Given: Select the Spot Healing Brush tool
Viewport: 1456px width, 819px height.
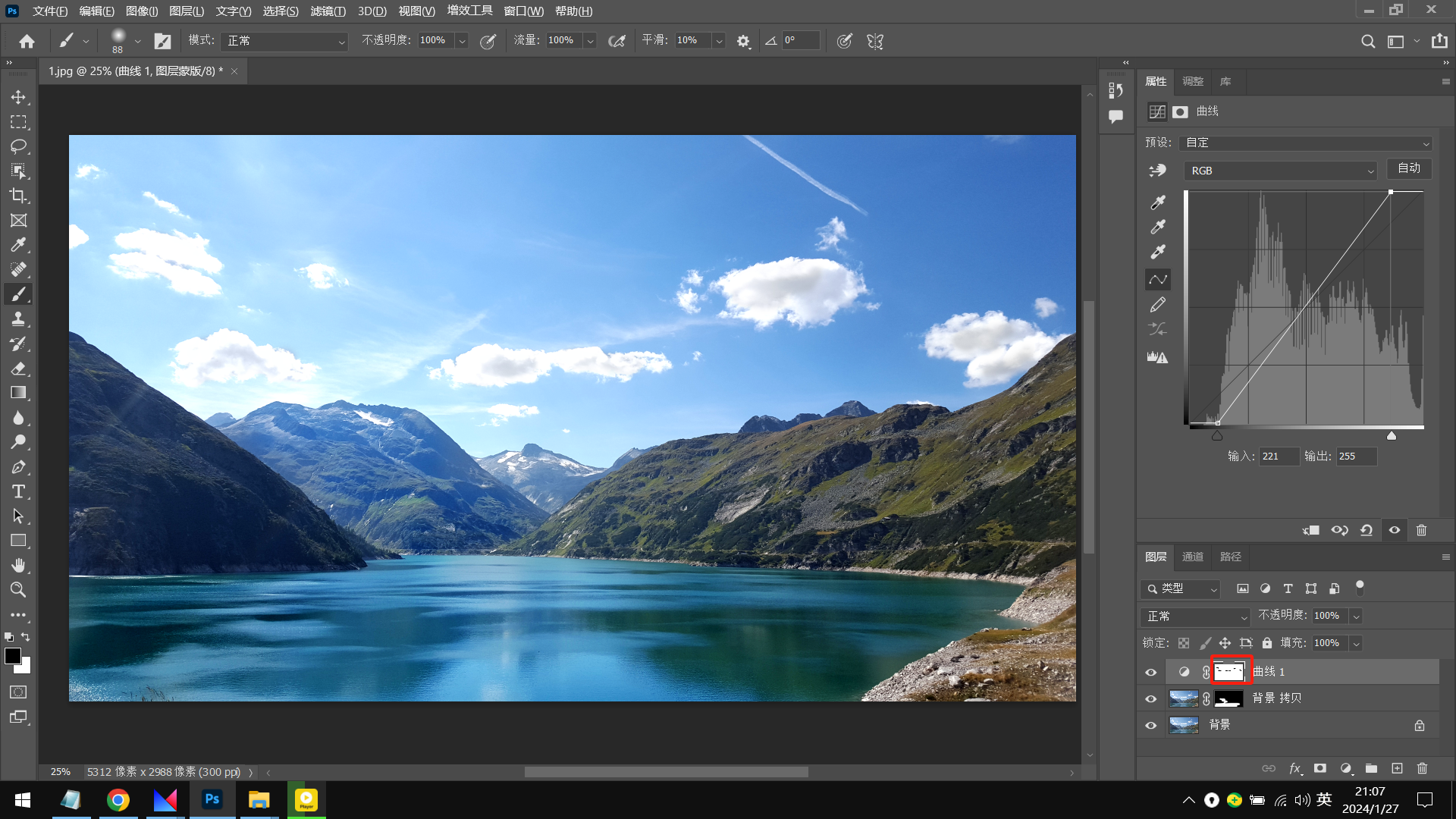Looking at the screenshot, I should pos(18,270).
